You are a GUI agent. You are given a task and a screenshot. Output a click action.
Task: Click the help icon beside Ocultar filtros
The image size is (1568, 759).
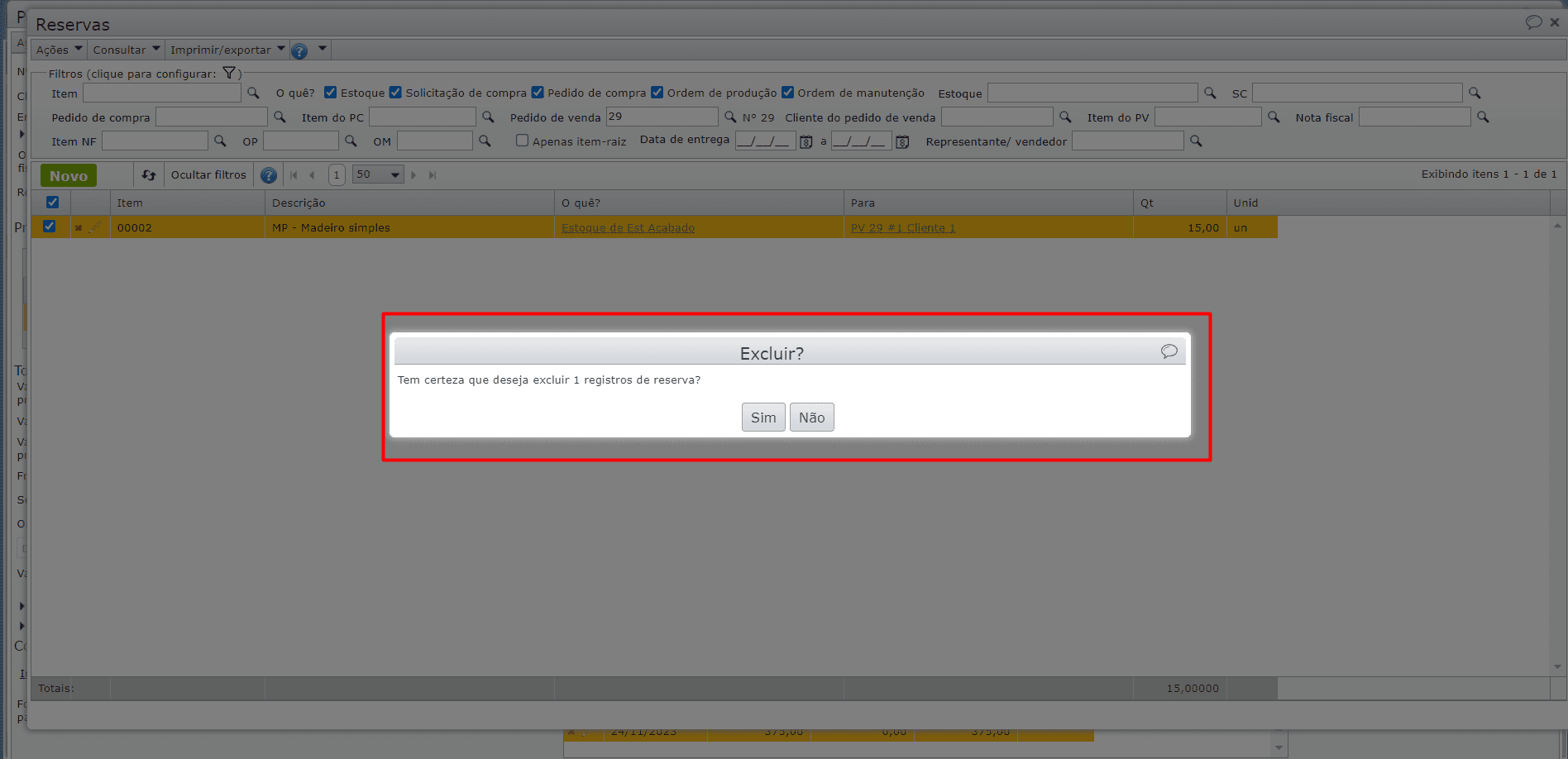pyautogui.click(x=269, y=175)
